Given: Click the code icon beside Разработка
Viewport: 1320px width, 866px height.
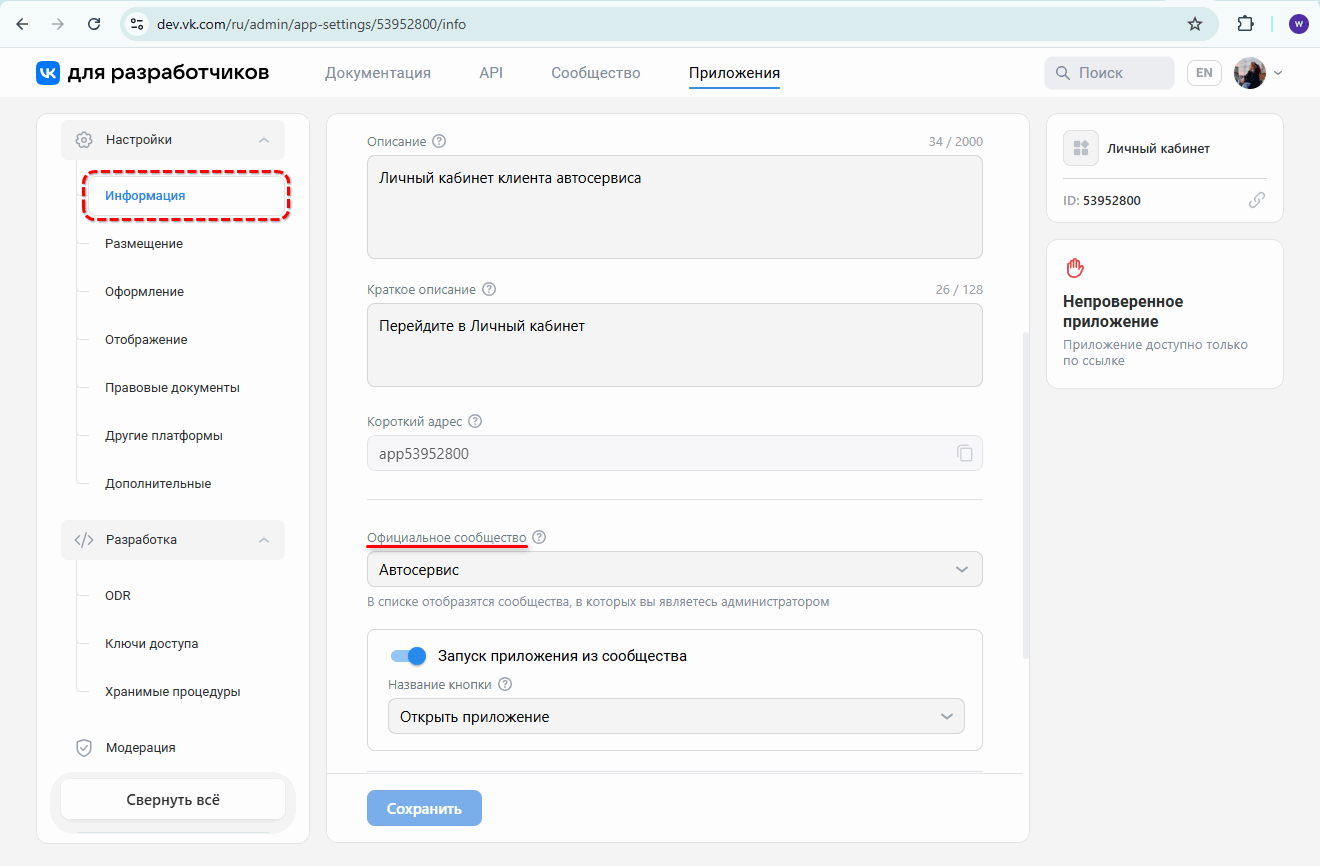Looking at the screenshot, I should click(x=86, y=539).
